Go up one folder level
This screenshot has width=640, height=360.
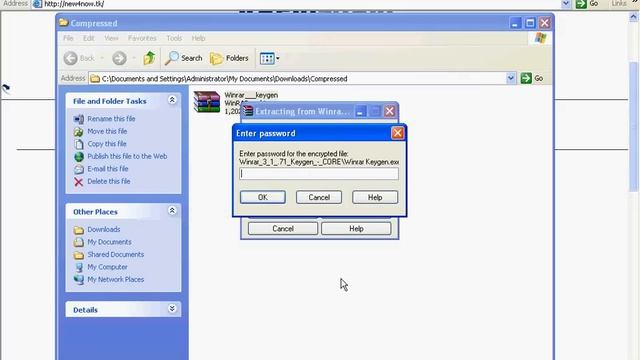click(149, 58)
